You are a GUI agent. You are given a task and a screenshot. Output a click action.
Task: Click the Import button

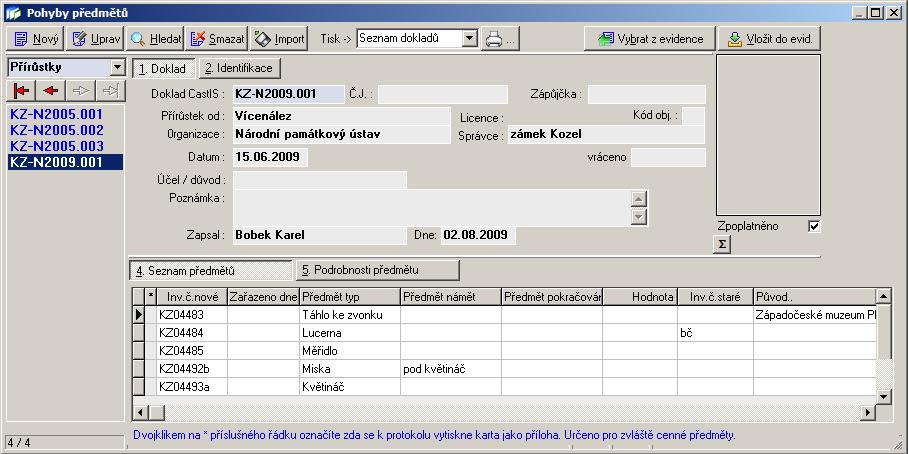tap(279, 39)
